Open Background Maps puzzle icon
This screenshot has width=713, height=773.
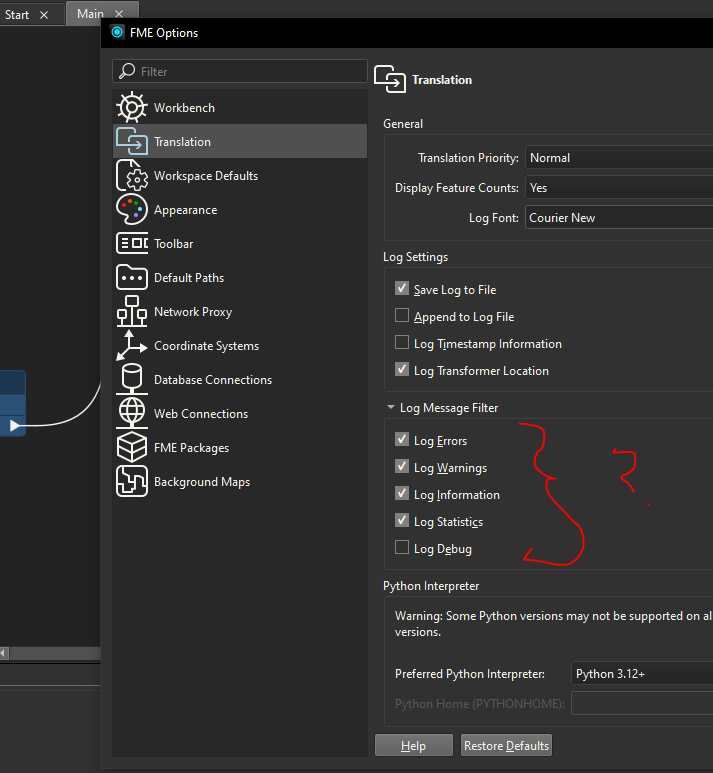132,481
